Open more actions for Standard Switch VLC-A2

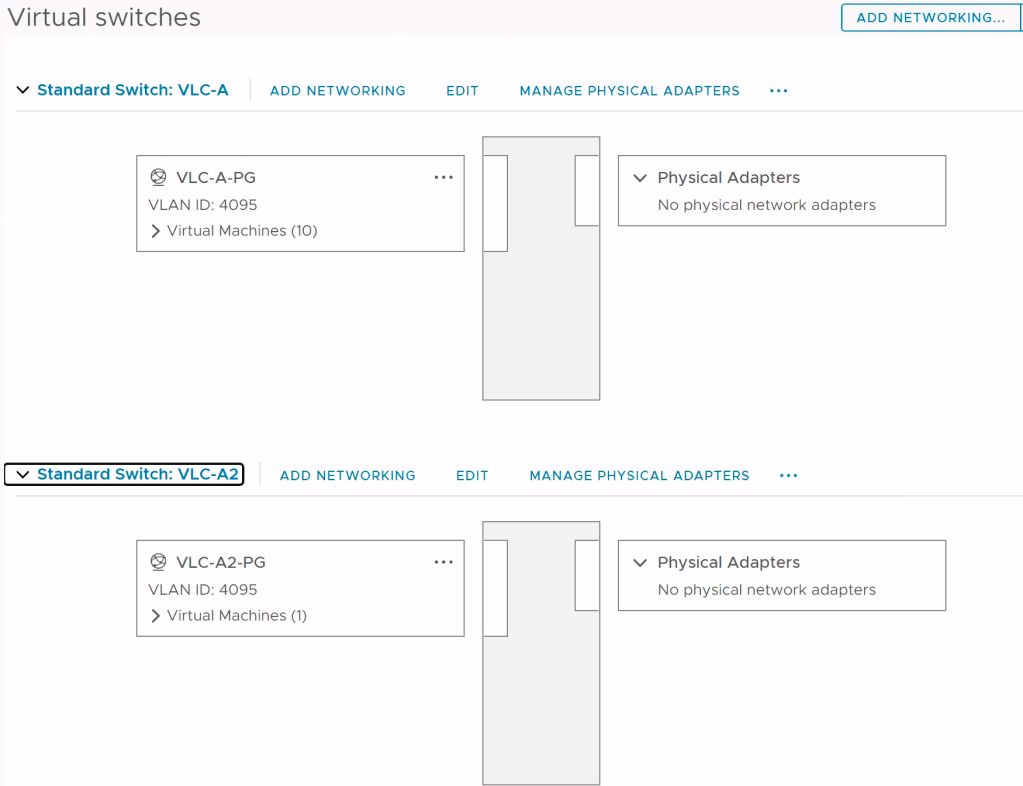[789, 476]
